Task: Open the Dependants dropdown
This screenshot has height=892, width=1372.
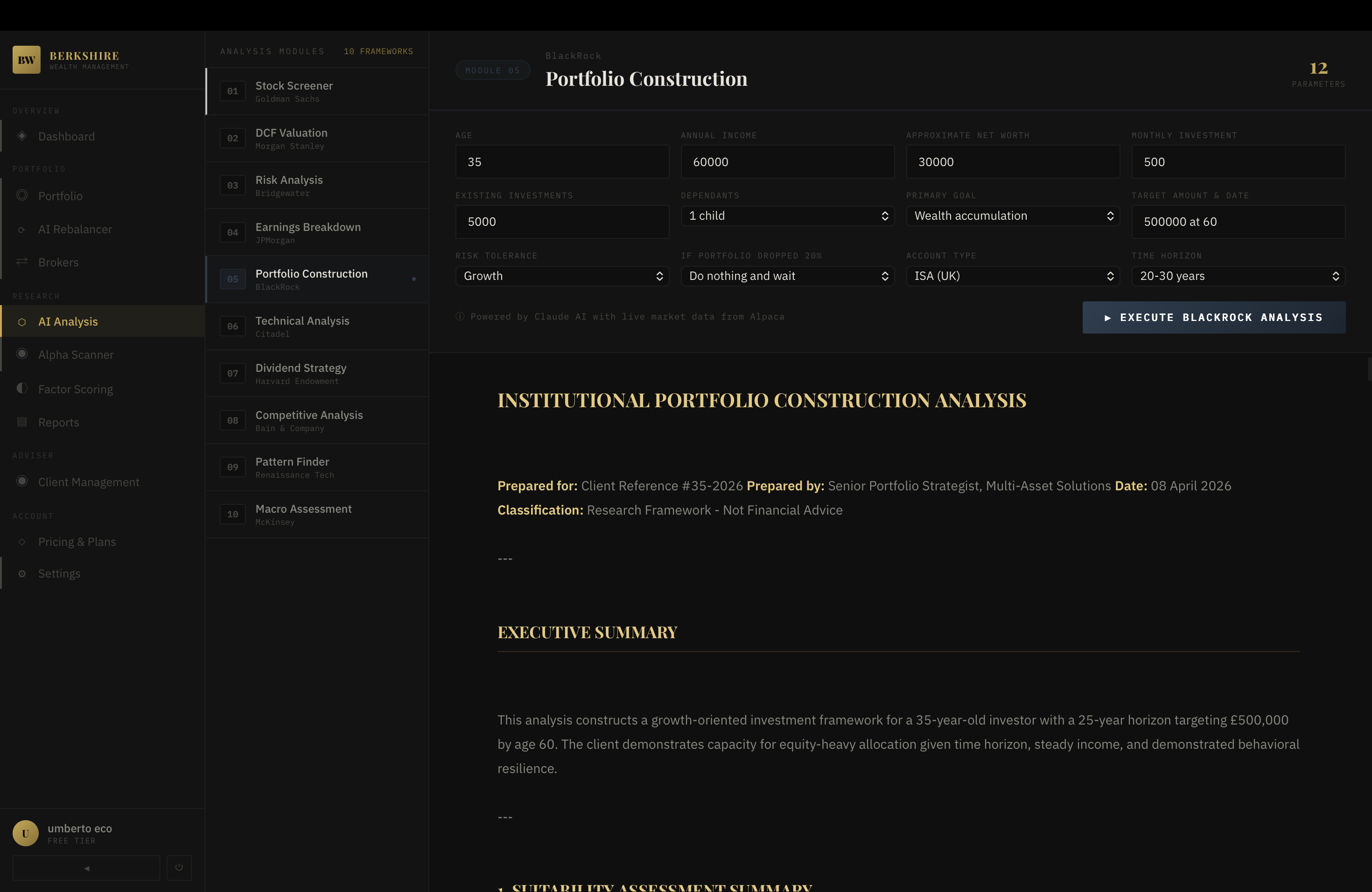Action: tap(787, 216)
